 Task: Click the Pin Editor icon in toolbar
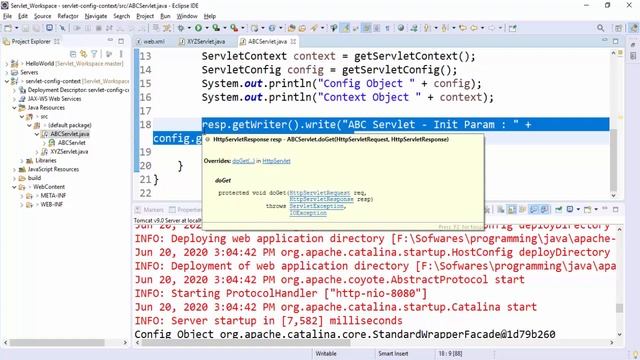[x=513, y=28]
